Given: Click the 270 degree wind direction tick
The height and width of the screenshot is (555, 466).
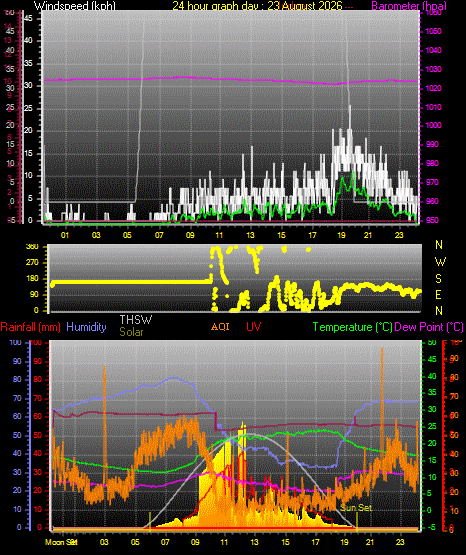Looking at the screenshot, I should (x=33, y=263).
